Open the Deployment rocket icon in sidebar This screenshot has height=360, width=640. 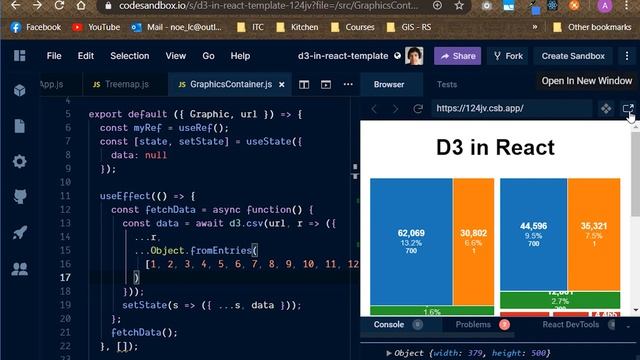click(x=20, y=233)
